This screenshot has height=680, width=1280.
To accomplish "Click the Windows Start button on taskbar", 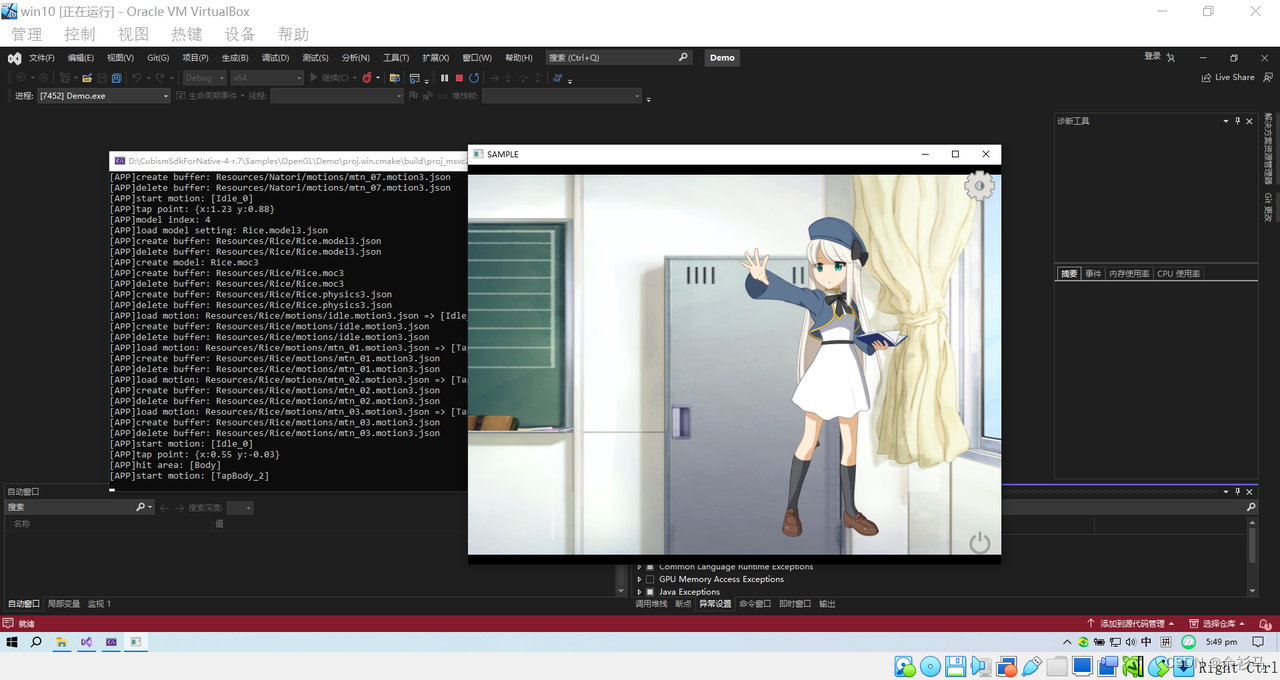I will [x=13, y=642].
